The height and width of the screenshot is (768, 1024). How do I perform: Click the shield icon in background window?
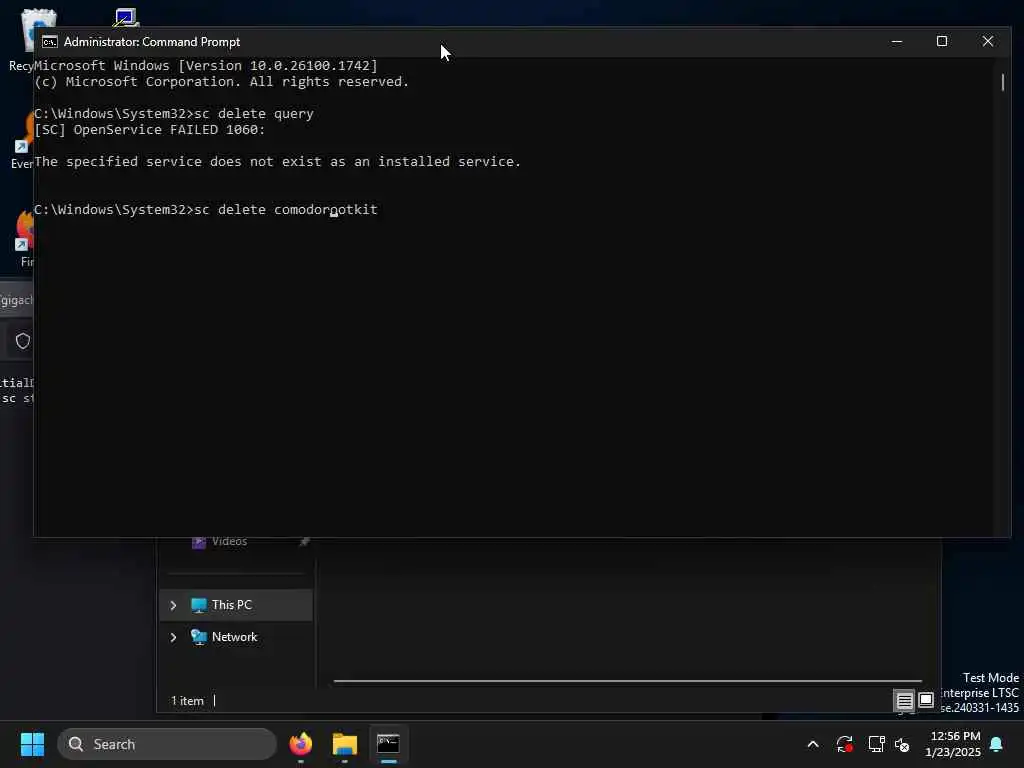(23, 341)
